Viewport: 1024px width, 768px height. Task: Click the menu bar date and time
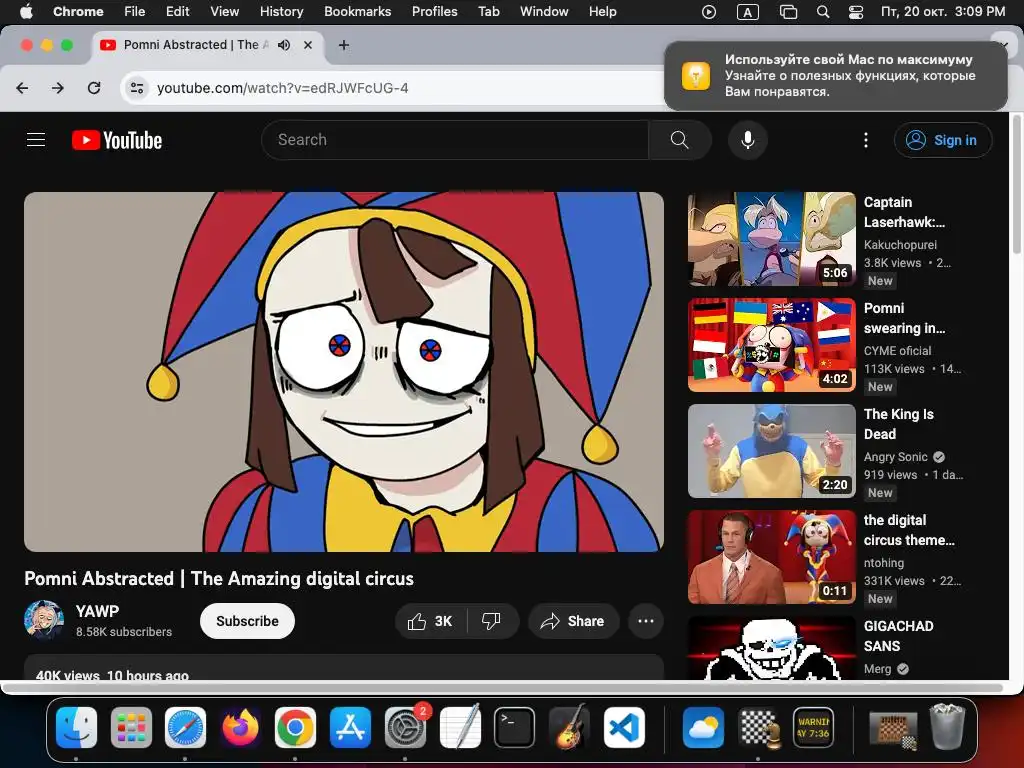pyautogui.click(x=943, y=11)
